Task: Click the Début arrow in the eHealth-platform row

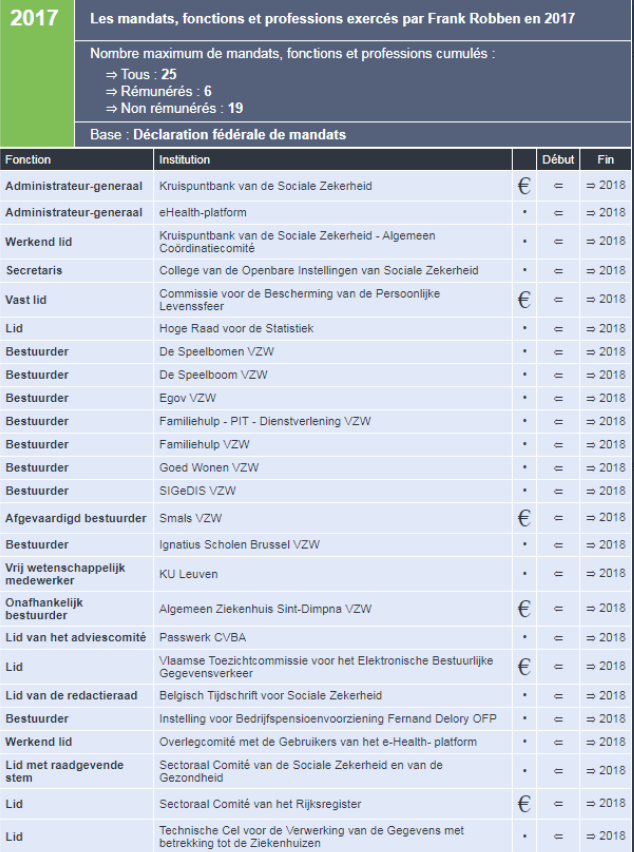Action: (x=558, y=213)
